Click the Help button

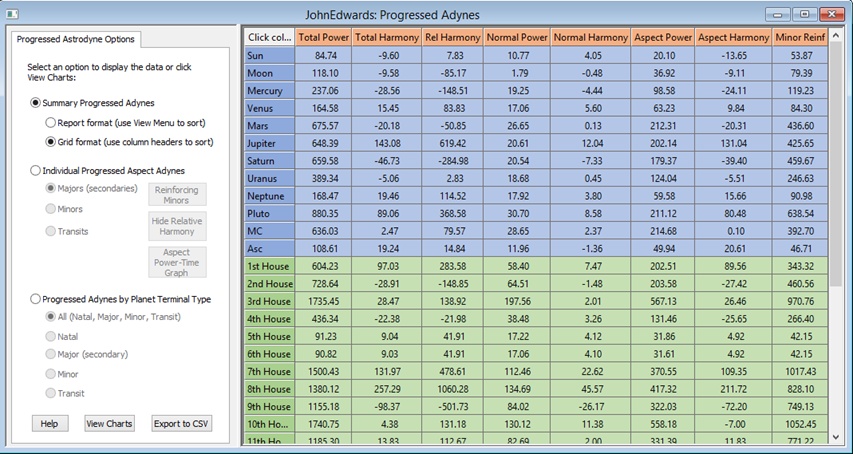tap(49, 423)
